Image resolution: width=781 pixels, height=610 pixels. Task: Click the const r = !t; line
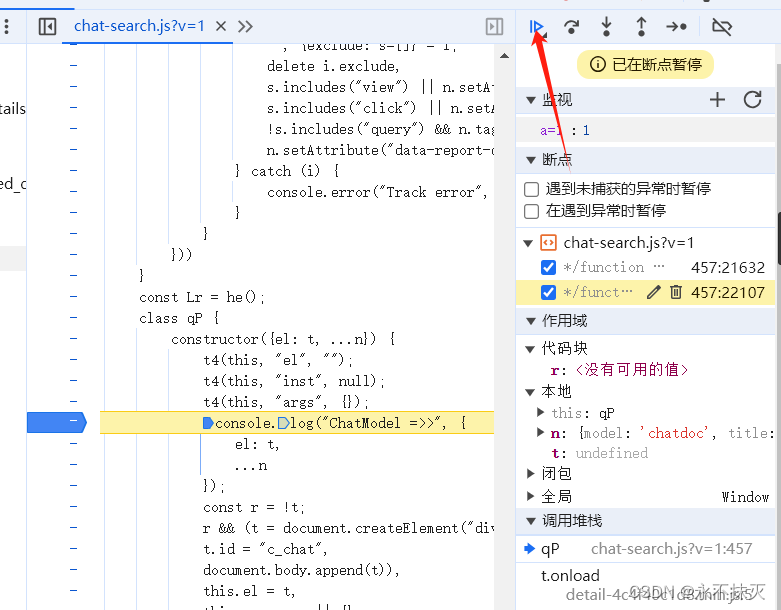(254, 507)
